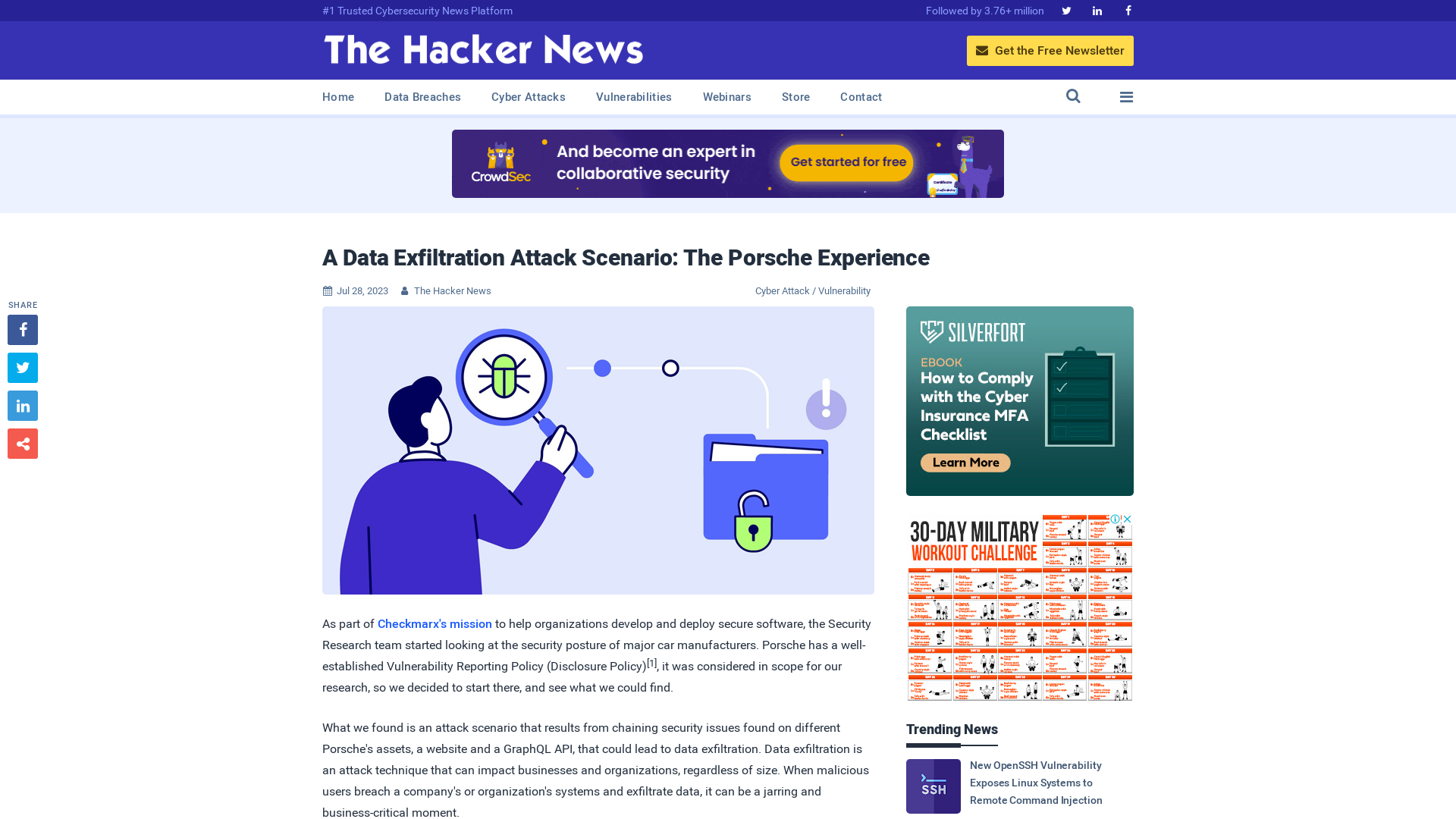Click the Twitter share icon
The width and height of the screenshot is (1456, 819).
coord(22,367)
